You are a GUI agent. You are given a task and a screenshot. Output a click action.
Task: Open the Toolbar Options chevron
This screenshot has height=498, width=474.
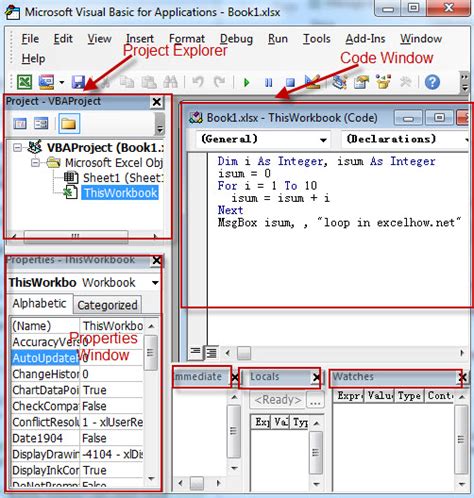(464, 82)
